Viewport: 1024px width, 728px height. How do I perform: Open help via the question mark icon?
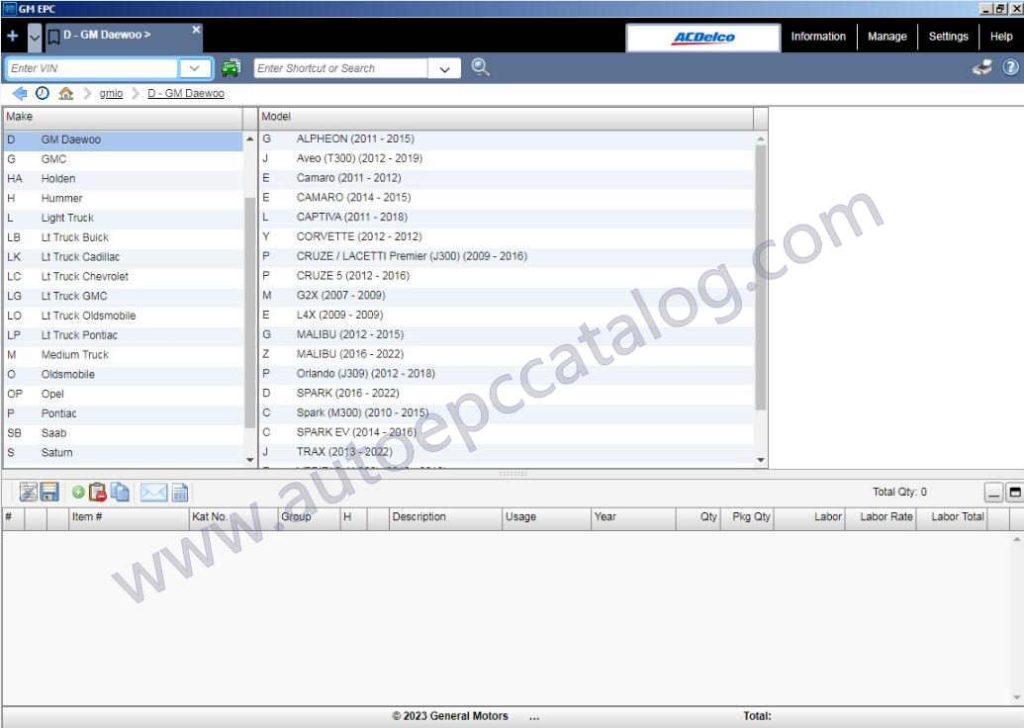(1009, 67)
